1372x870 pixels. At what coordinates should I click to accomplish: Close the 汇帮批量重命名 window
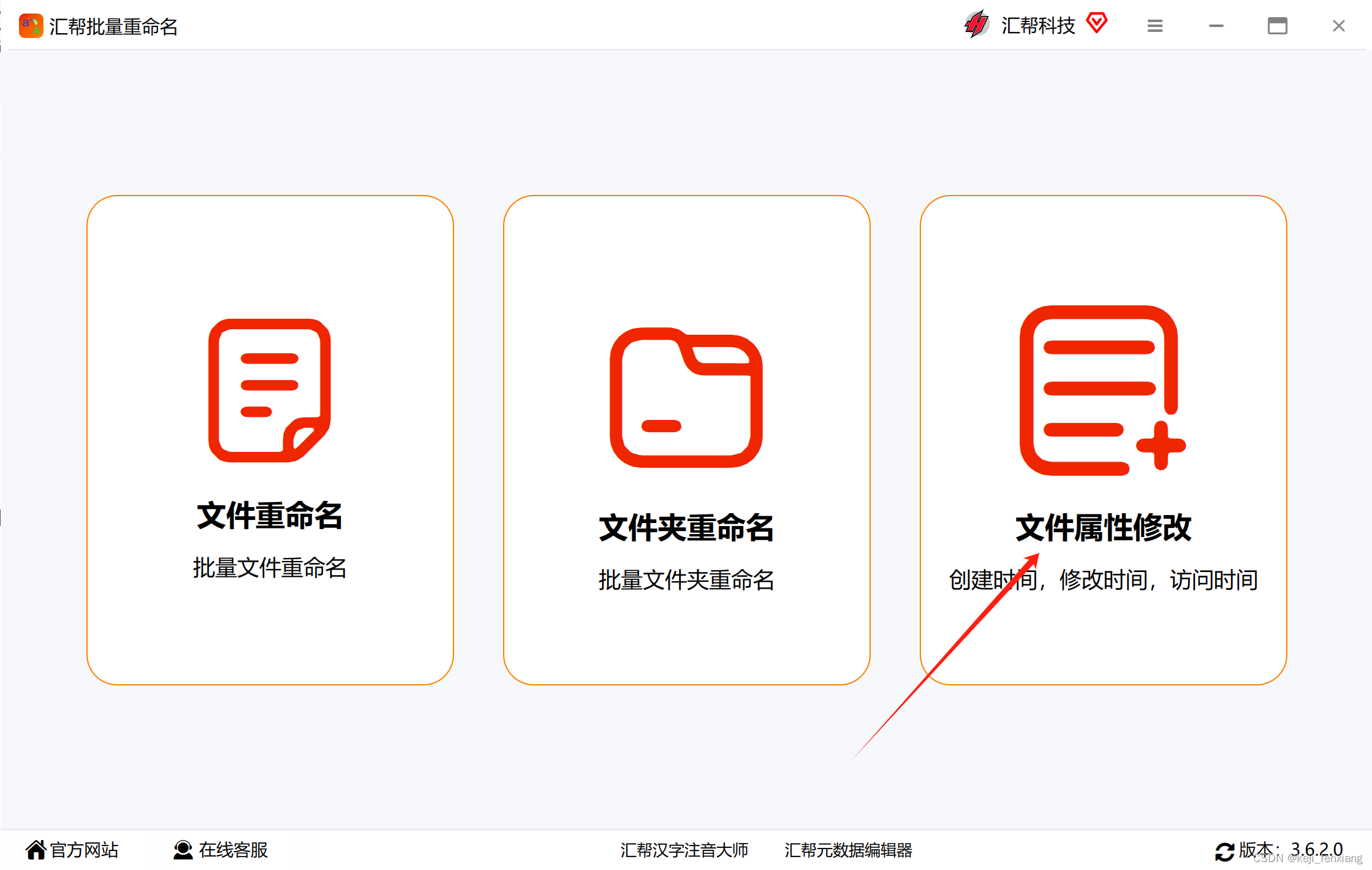[1339, 26]
